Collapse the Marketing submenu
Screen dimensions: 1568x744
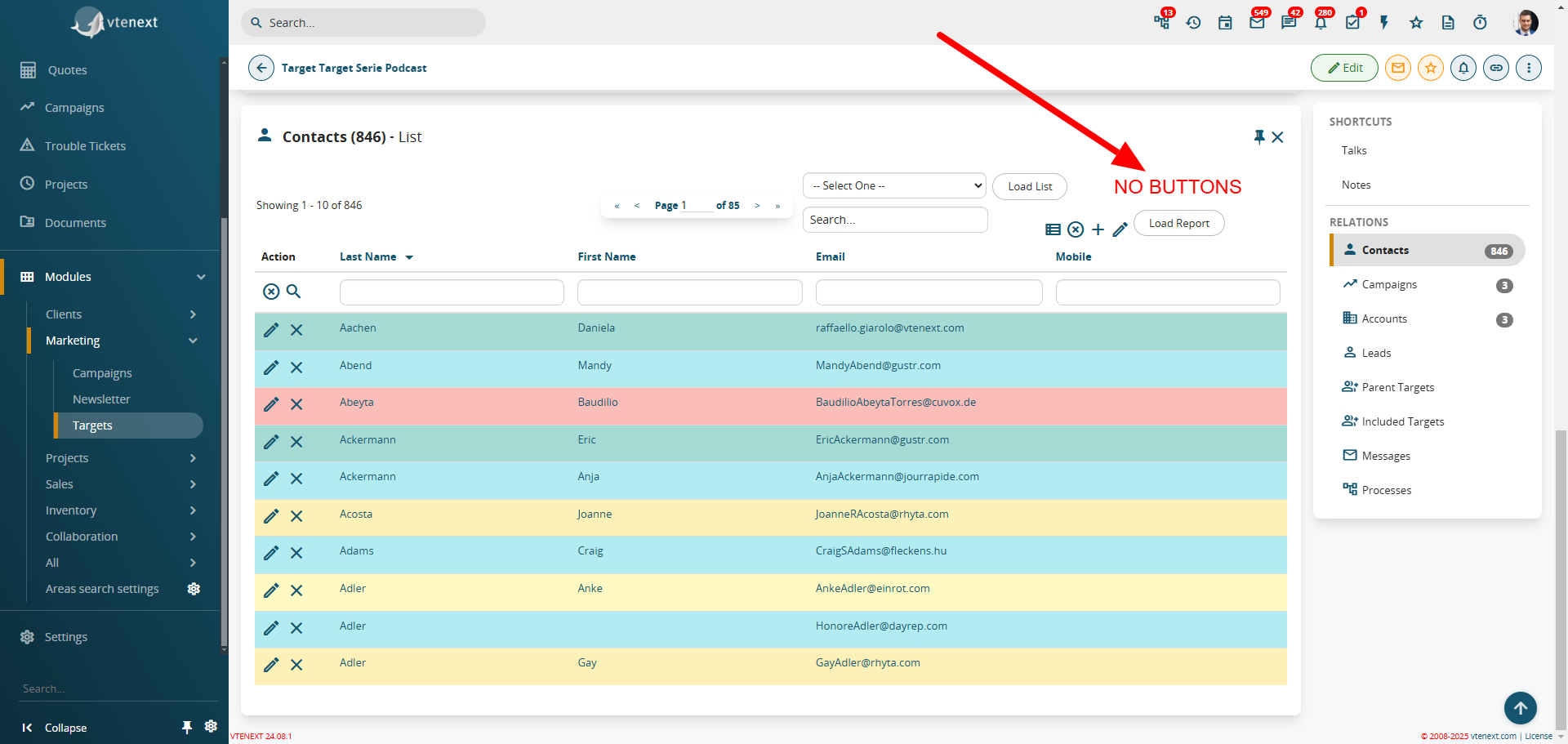coord(193,341)
